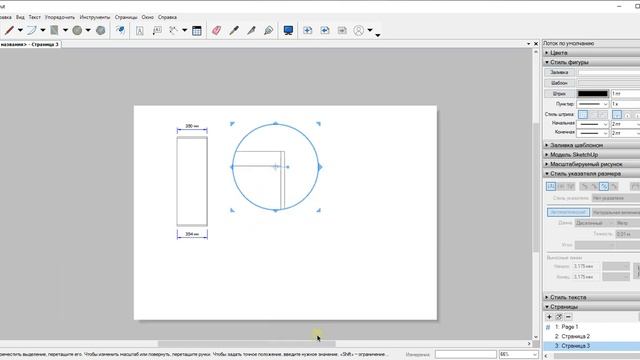Select the Arc tool
The width and height of the screenshot is (640, 360).
[31, 30]
